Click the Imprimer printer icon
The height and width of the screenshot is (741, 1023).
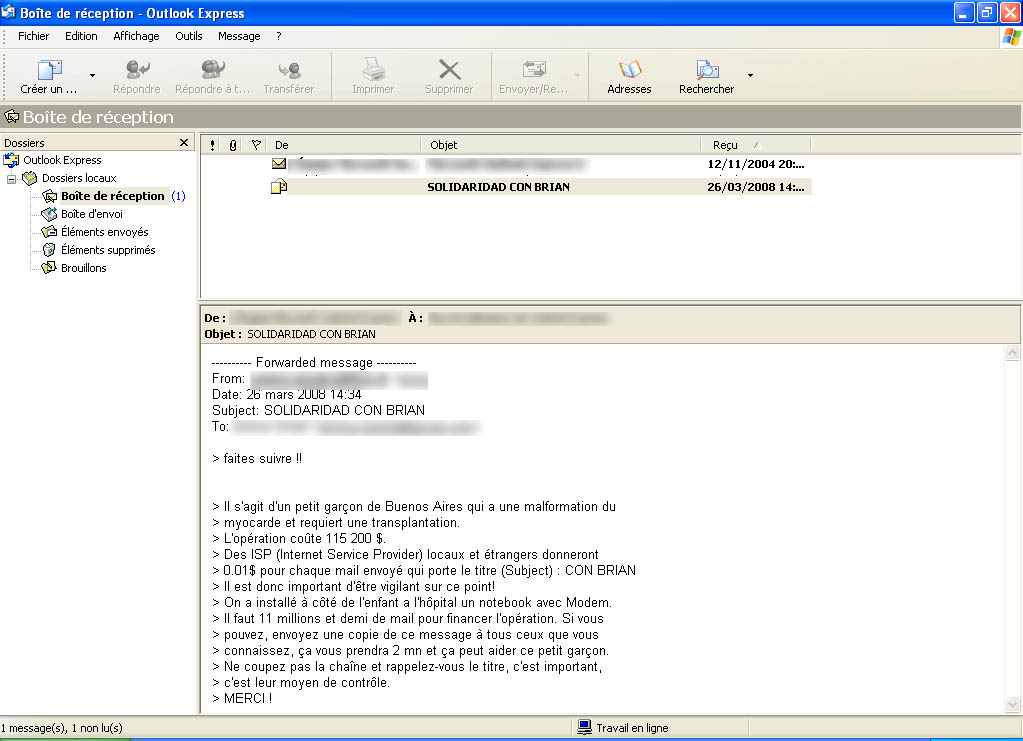[x=373, y=69]
